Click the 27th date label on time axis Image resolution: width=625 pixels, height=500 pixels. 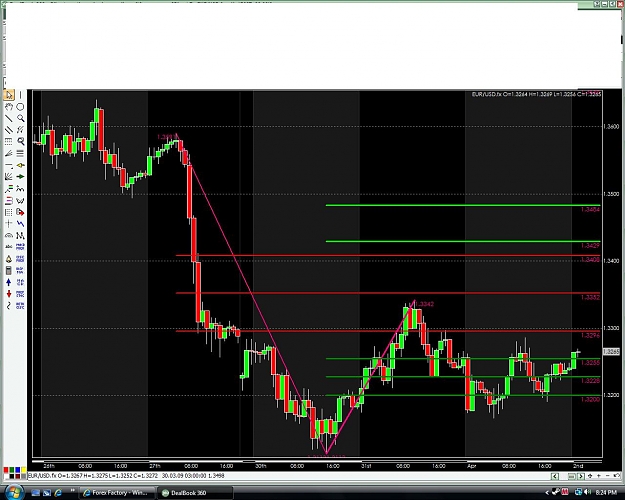tap(155, 466)
